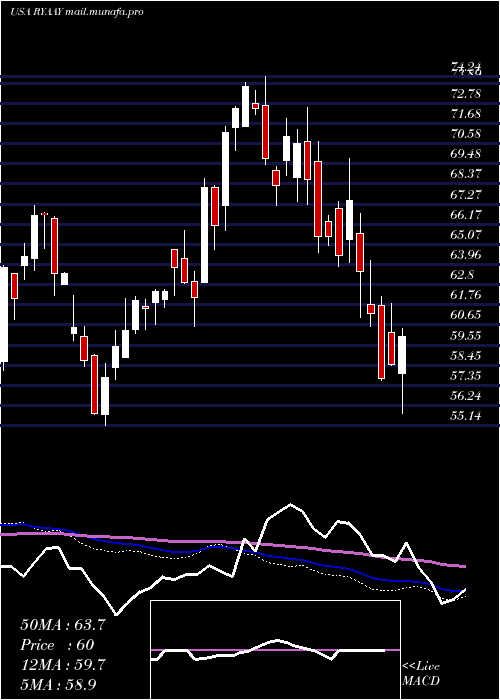Click the 61.76 price axis label
Screen dimensions: 500x700
[x=467, y=295]
